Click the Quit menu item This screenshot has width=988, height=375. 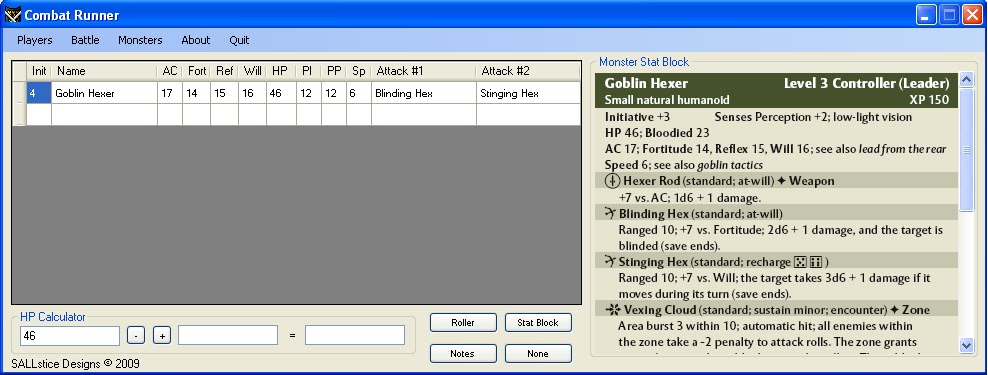[239, 40]
